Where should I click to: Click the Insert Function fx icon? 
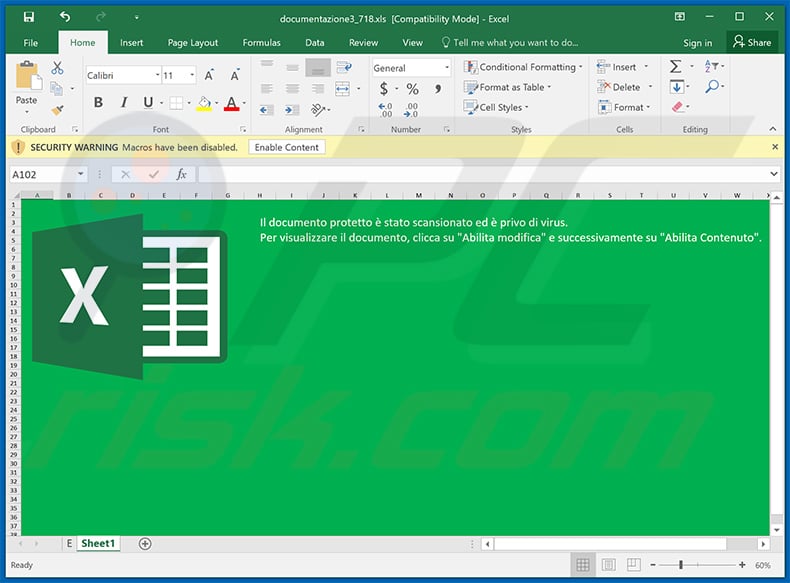(x=181, y=174)
